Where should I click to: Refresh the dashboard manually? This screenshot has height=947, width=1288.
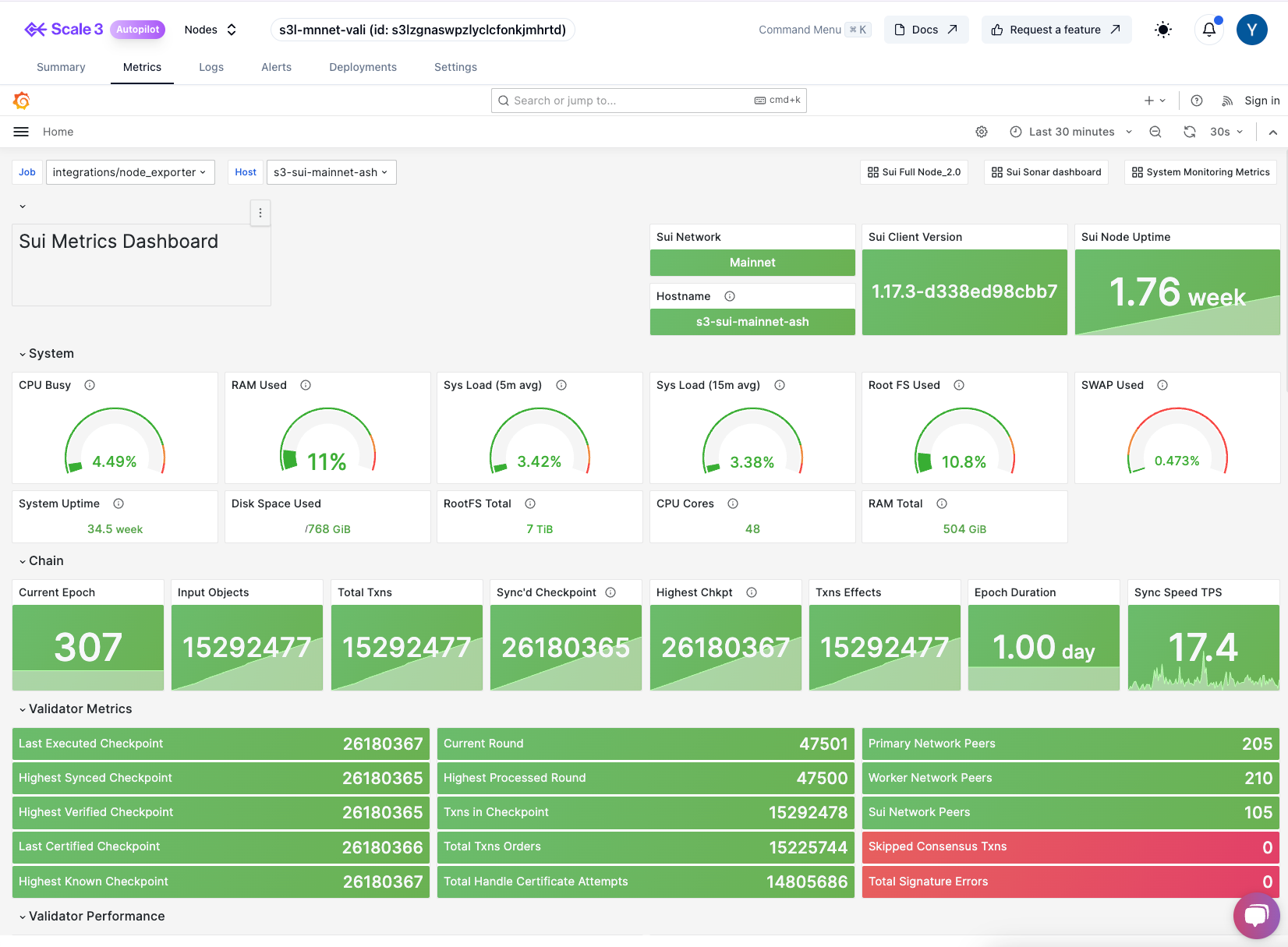[x=1189, y=131]
